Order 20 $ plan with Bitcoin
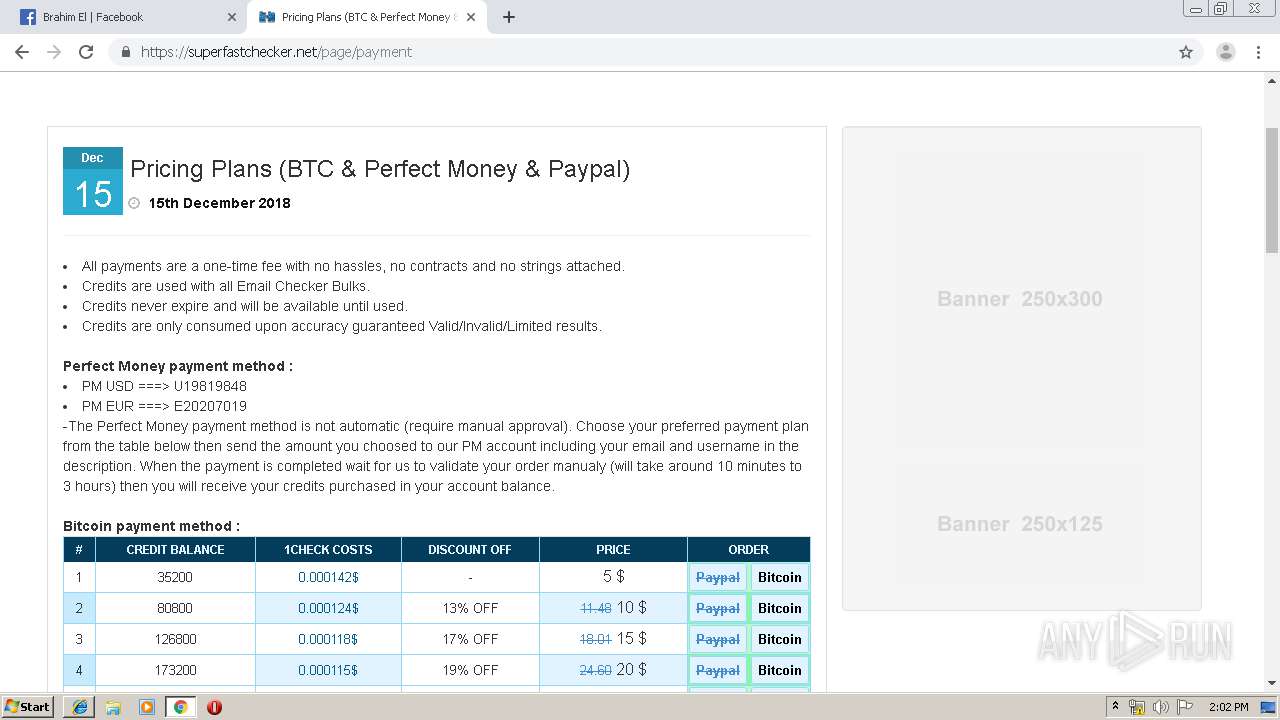Viewport: 1280px width, 720px height. pos(780,670)
